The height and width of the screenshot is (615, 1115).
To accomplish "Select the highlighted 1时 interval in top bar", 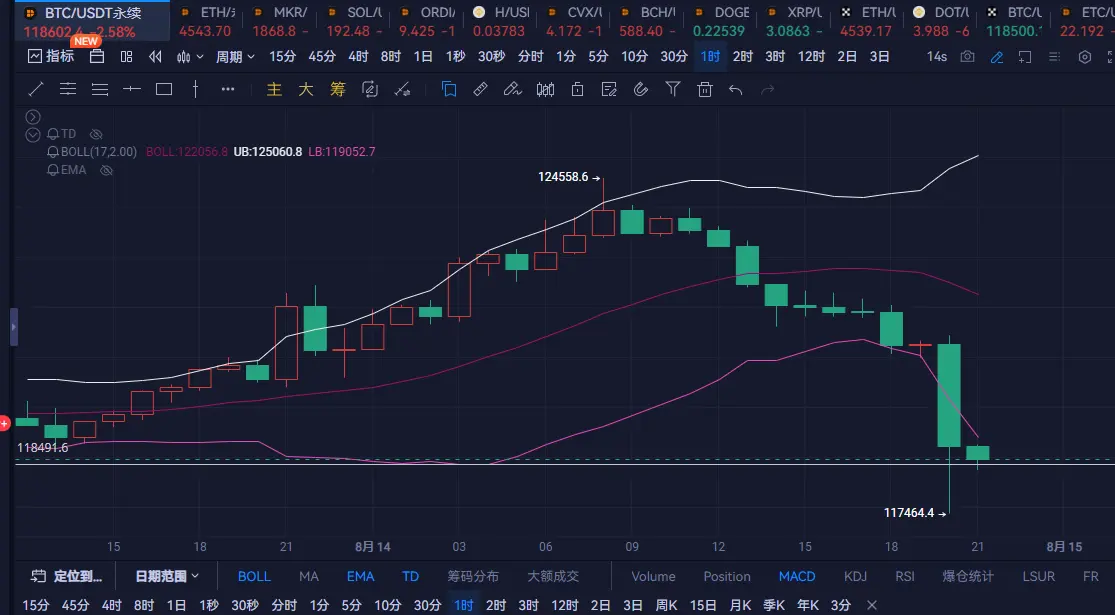I will pyautogui.click(x=710, y=56).
